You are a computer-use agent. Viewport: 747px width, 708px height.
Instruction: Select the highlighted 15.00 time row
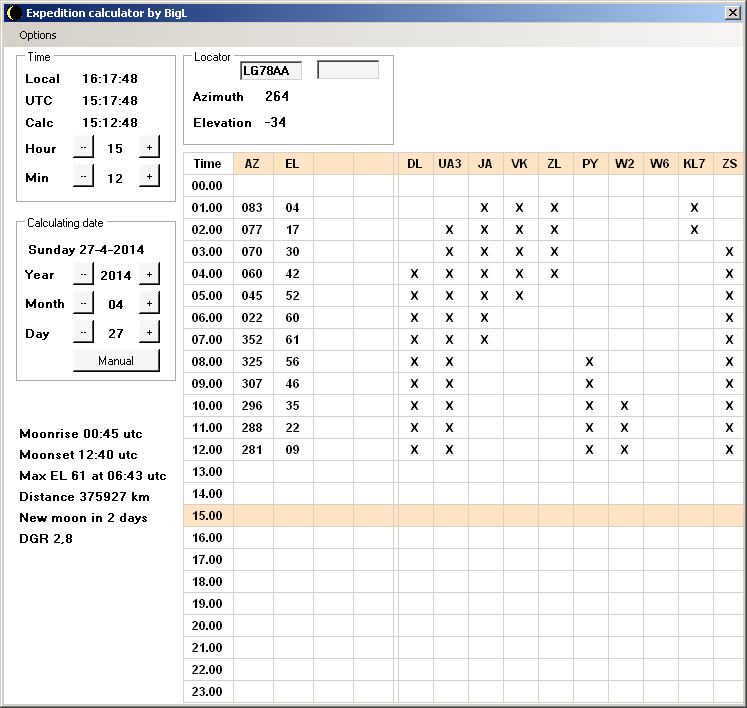point(207,516)
